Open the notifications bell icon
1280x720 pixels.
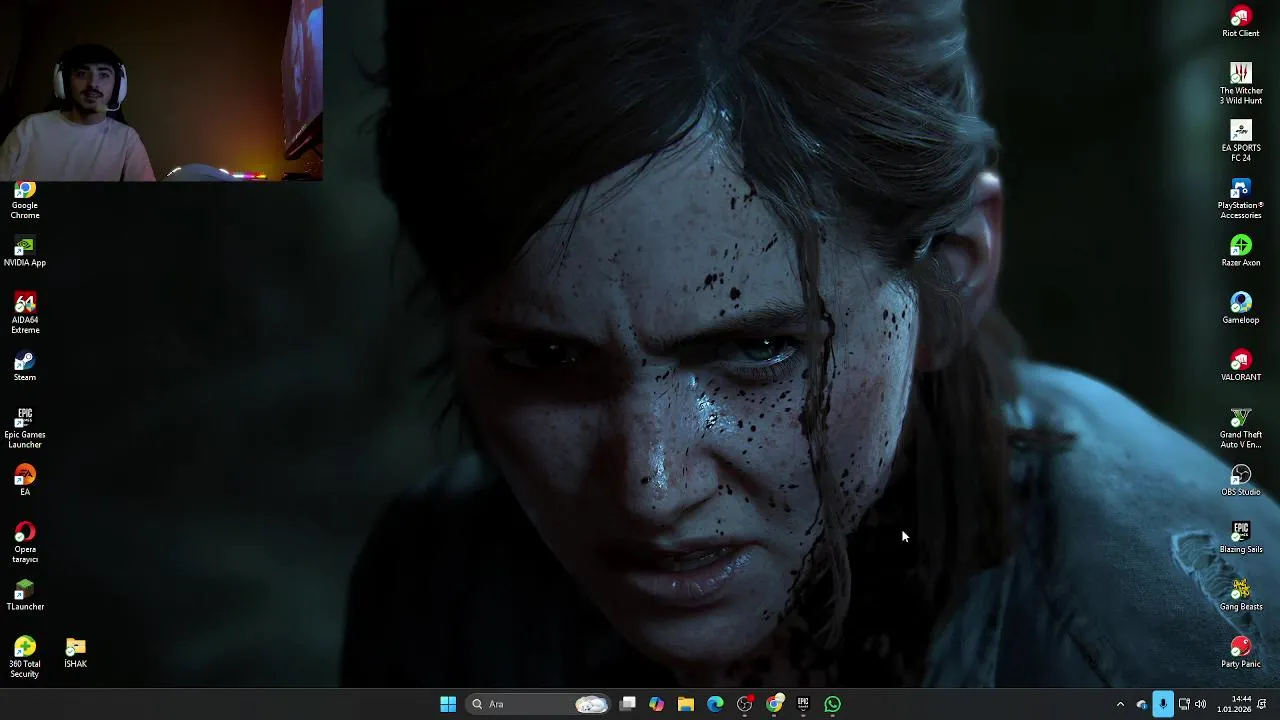(x=1262, y=704)
